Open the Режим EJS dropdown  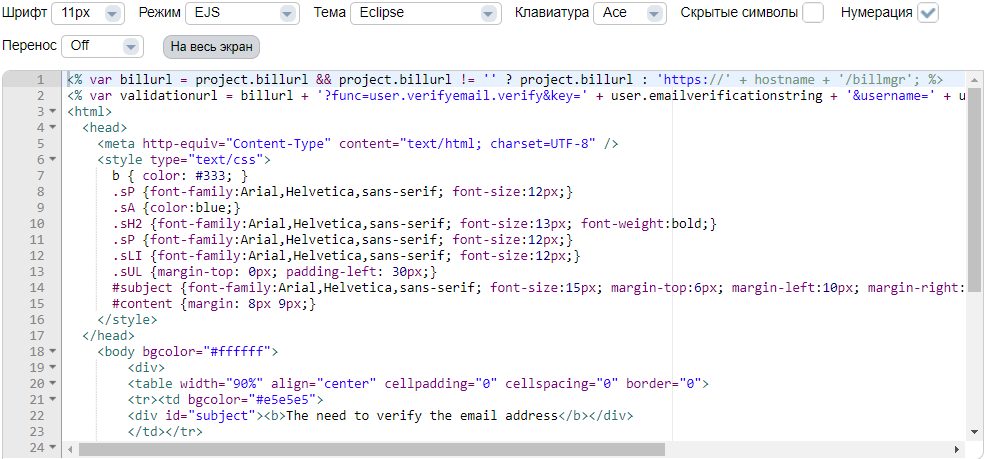[243, 13]
